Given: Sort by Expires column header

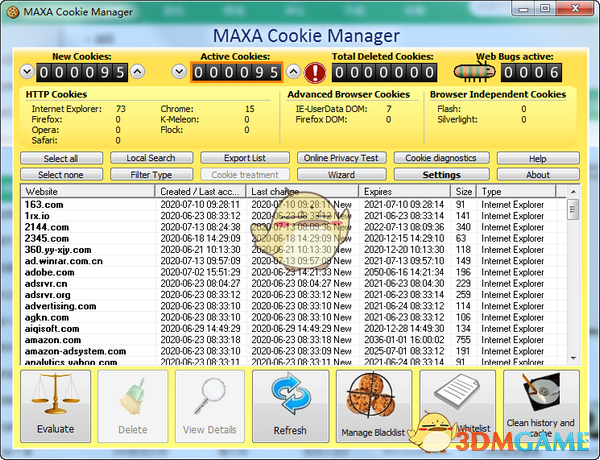Looking at the screenshot, I should pos(404,191).
